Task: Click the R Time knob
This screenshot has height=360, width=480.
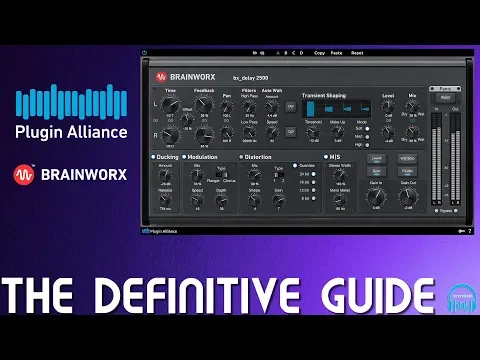Action: coord(171,135)
